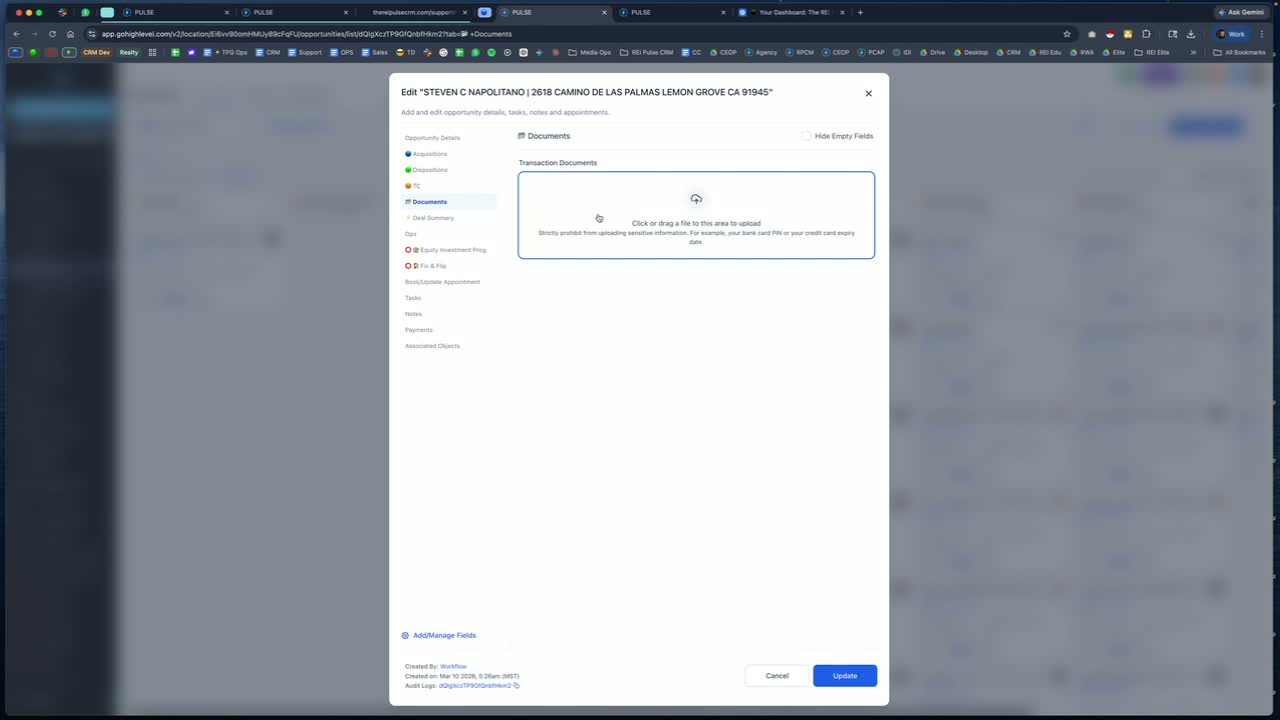Click the Add/Manage Fields gear icon
The height and width of the screenshot is (720, 1280).
click(x=405, y=635)
